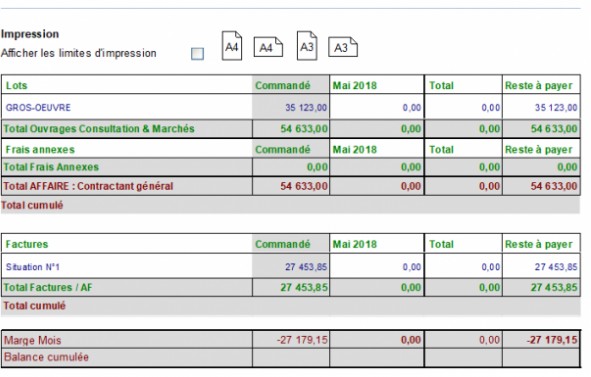Select A4 portrait print format icon
Image resolution: width=591 pixels, height=377 pixels.
231,46
